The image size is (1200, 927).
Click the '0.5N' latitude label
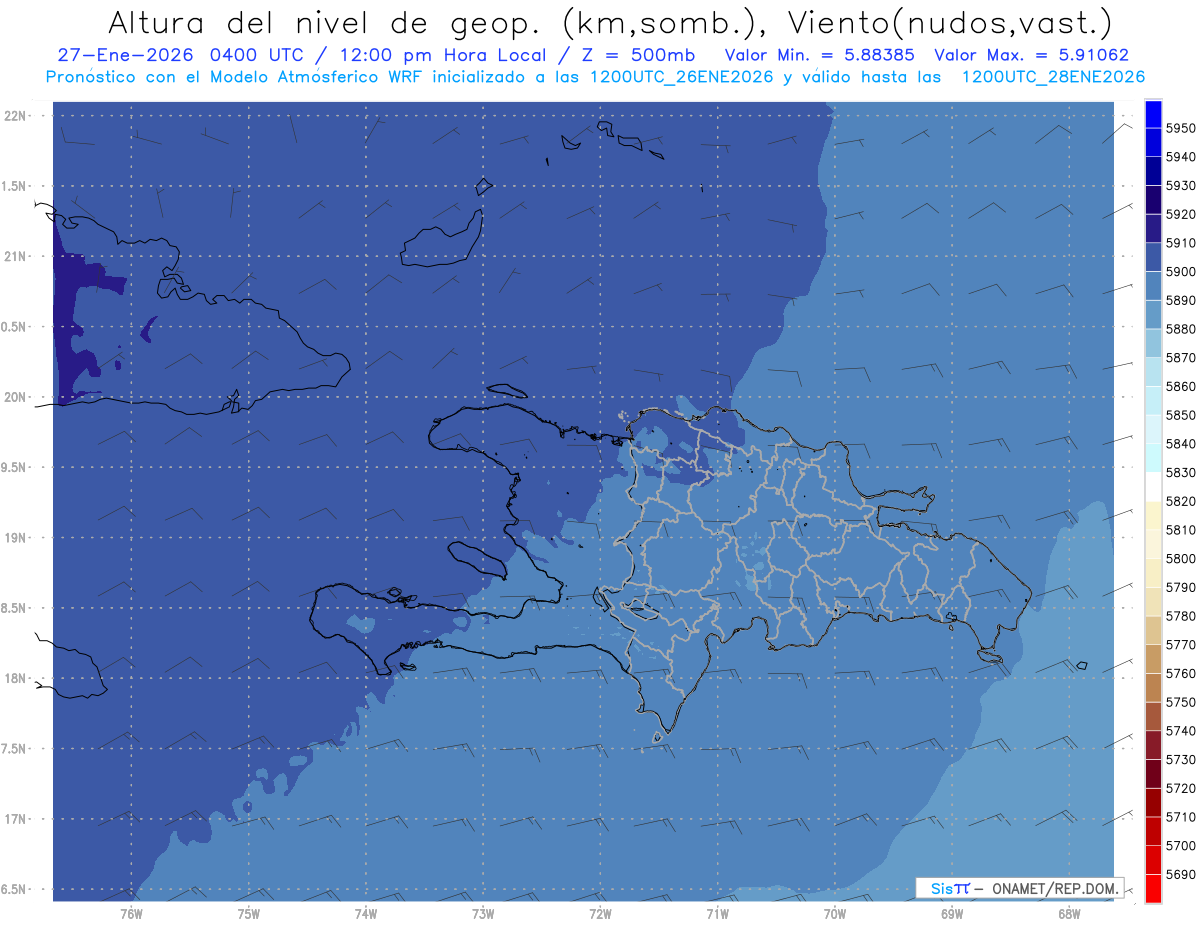pos(14,327)
